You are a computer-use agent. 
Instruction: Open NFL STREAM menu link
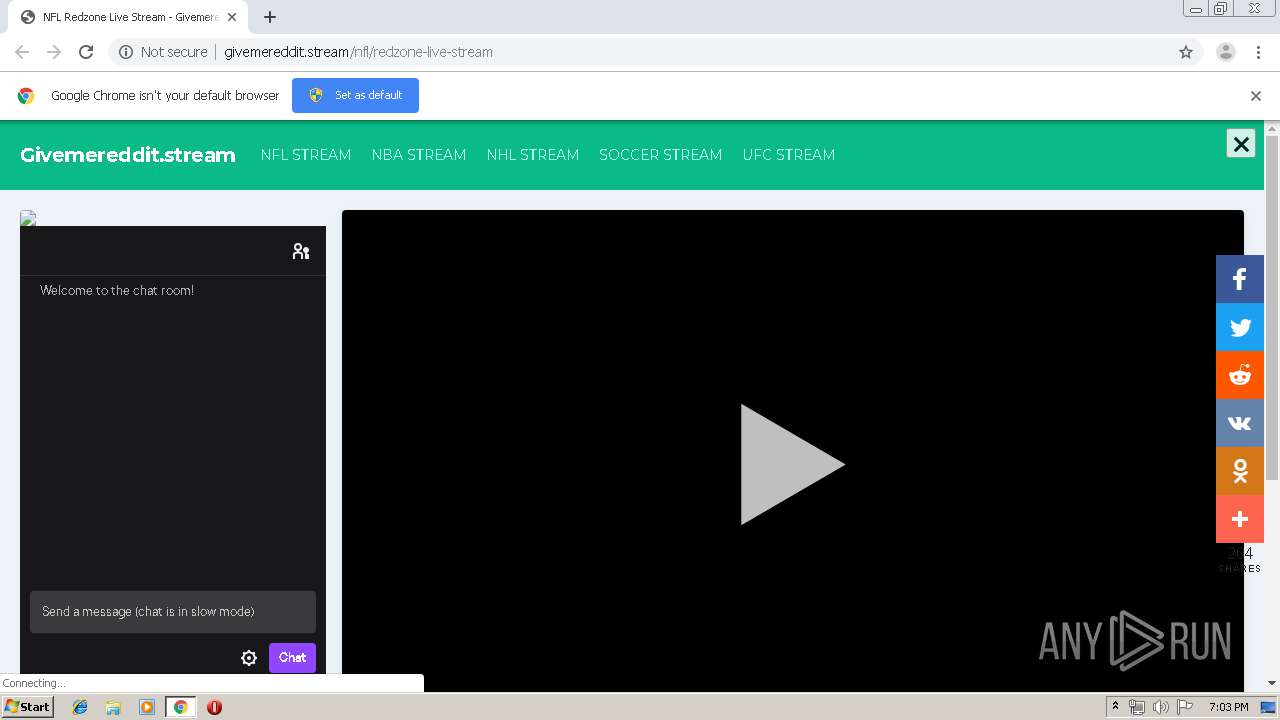click(x=306, y=155)
